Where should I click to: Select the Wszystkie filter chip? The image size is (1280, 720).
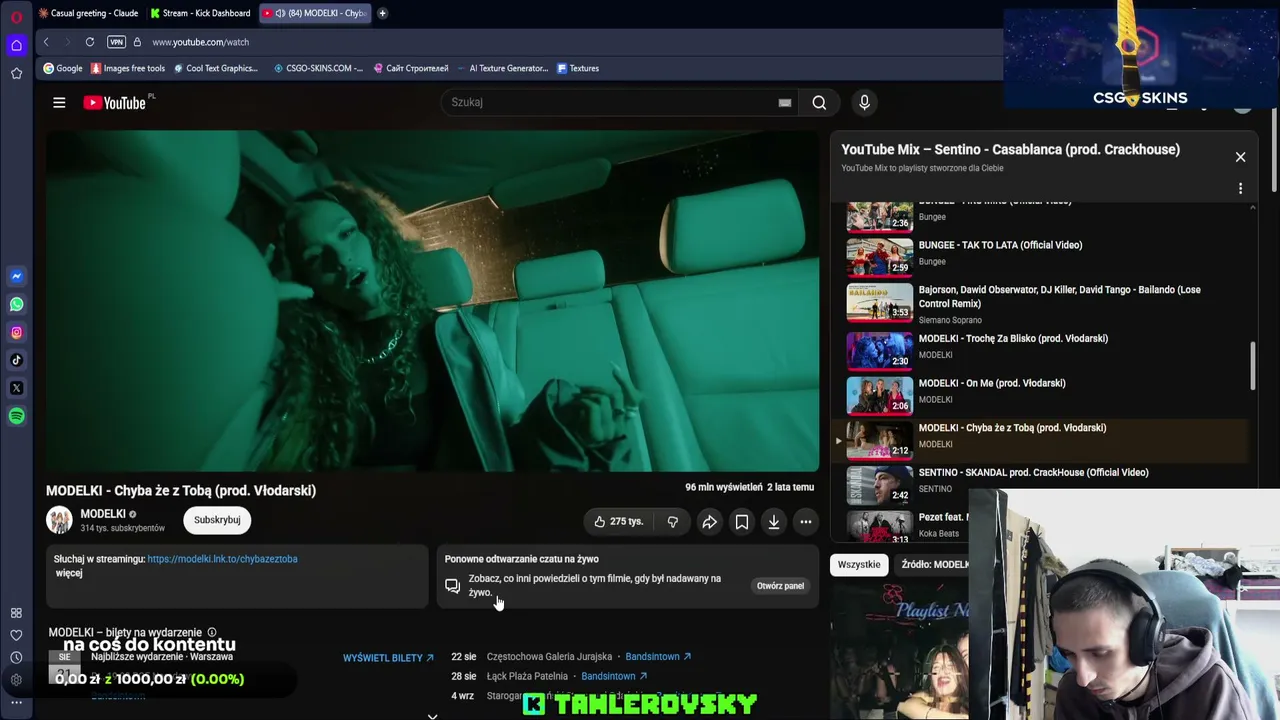tap(859, 565)
